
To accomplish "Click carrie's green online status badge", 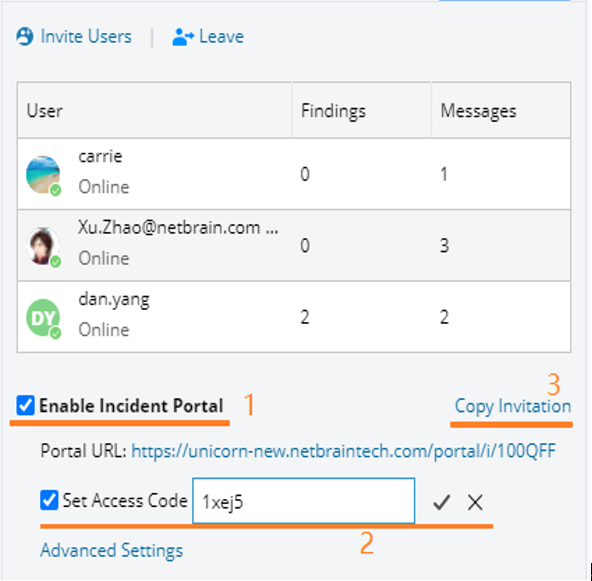I will [56, 190].
